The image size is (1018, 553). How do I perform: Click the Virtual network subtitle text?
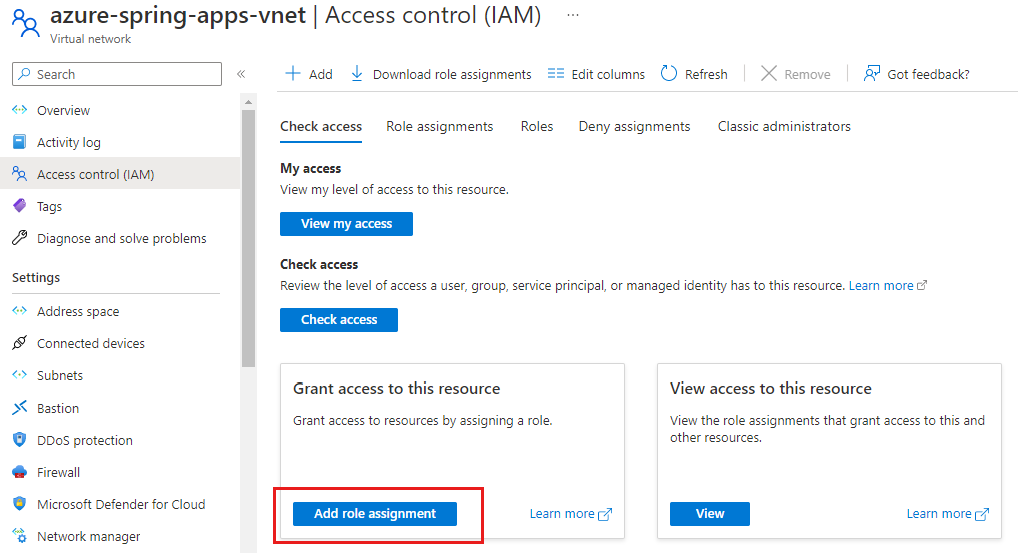click(90, 39)
